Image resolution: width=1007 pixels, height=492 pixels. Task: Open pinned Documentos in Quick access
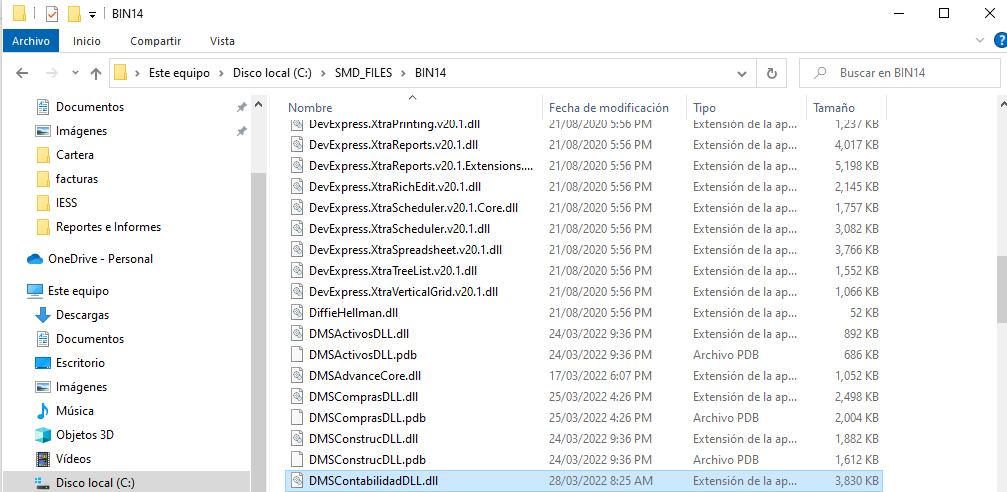point(90,107)
